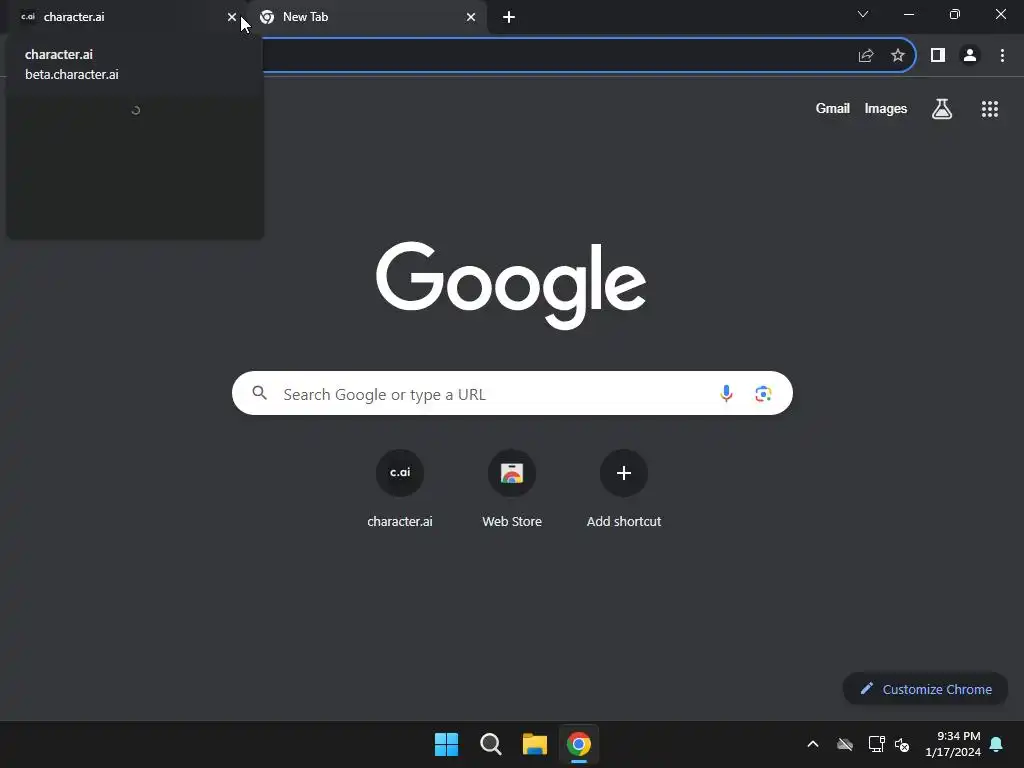Focus the Search Google or type a URL box
This screenshot has width=1024, height=768.
[x=512, y=393]
